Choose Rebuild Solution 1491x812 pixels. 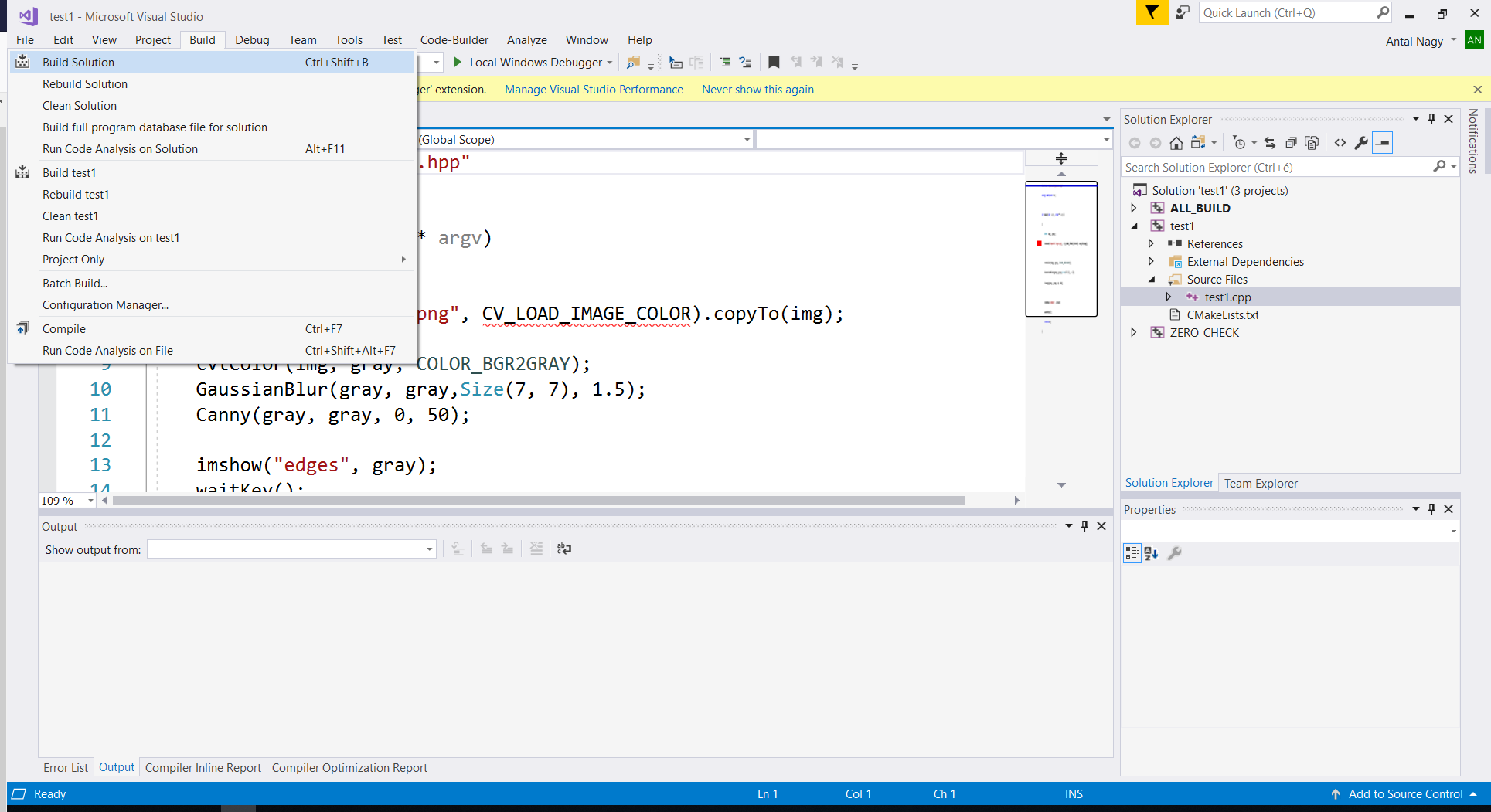coord(211,83)
